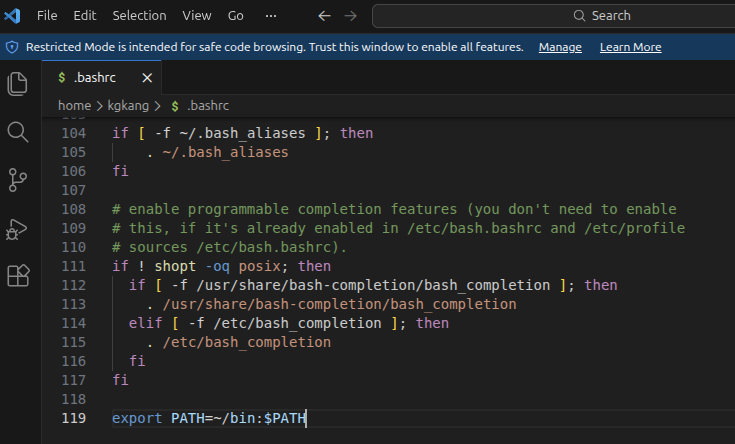Viewport: 735px width, 444px height.
Task: Close the .bashrc tab
Action: pos(147,78)
